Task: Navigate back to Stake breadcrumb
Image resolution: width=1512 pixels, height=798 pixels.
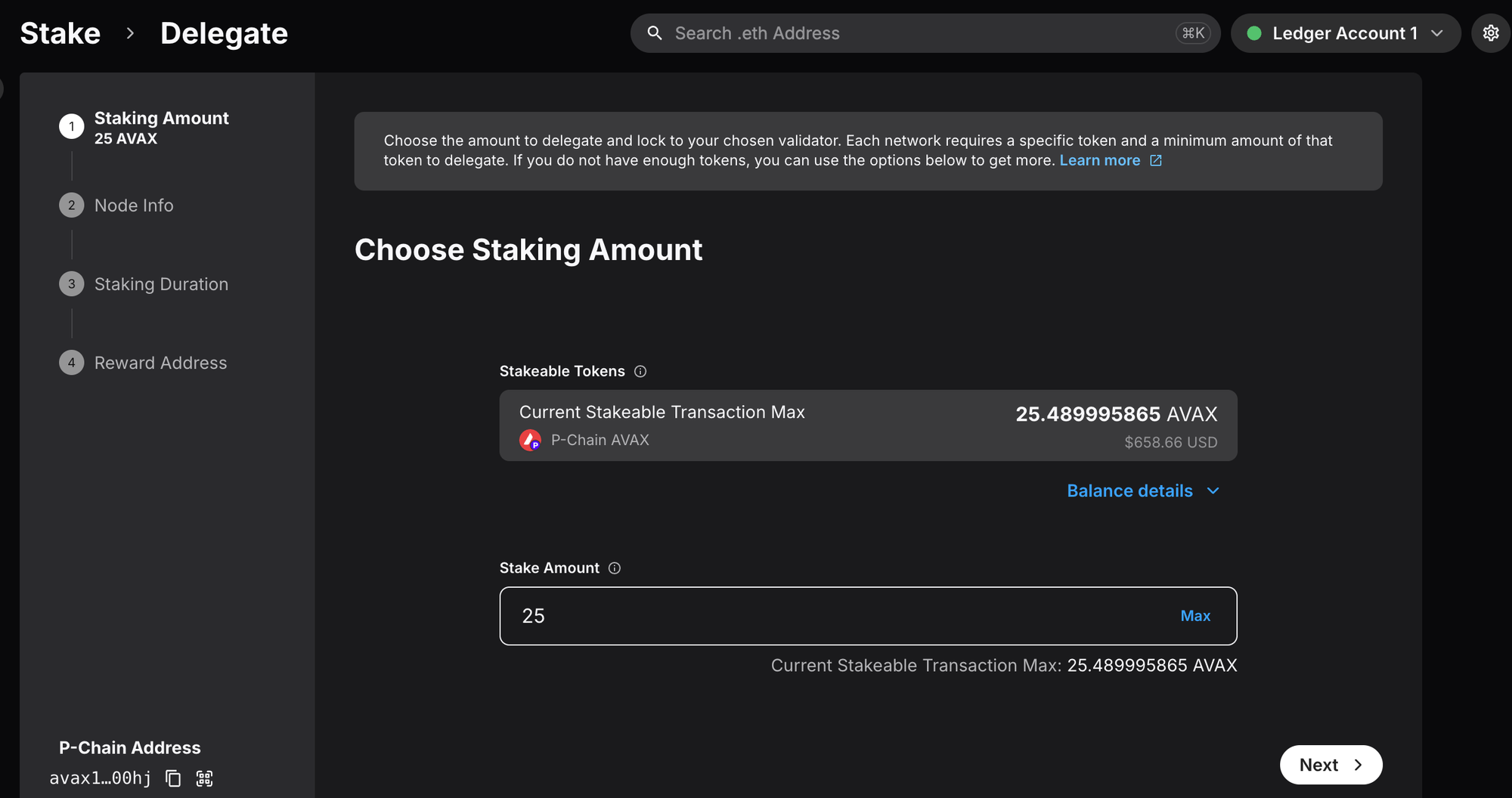Action: tap(60, 33)
